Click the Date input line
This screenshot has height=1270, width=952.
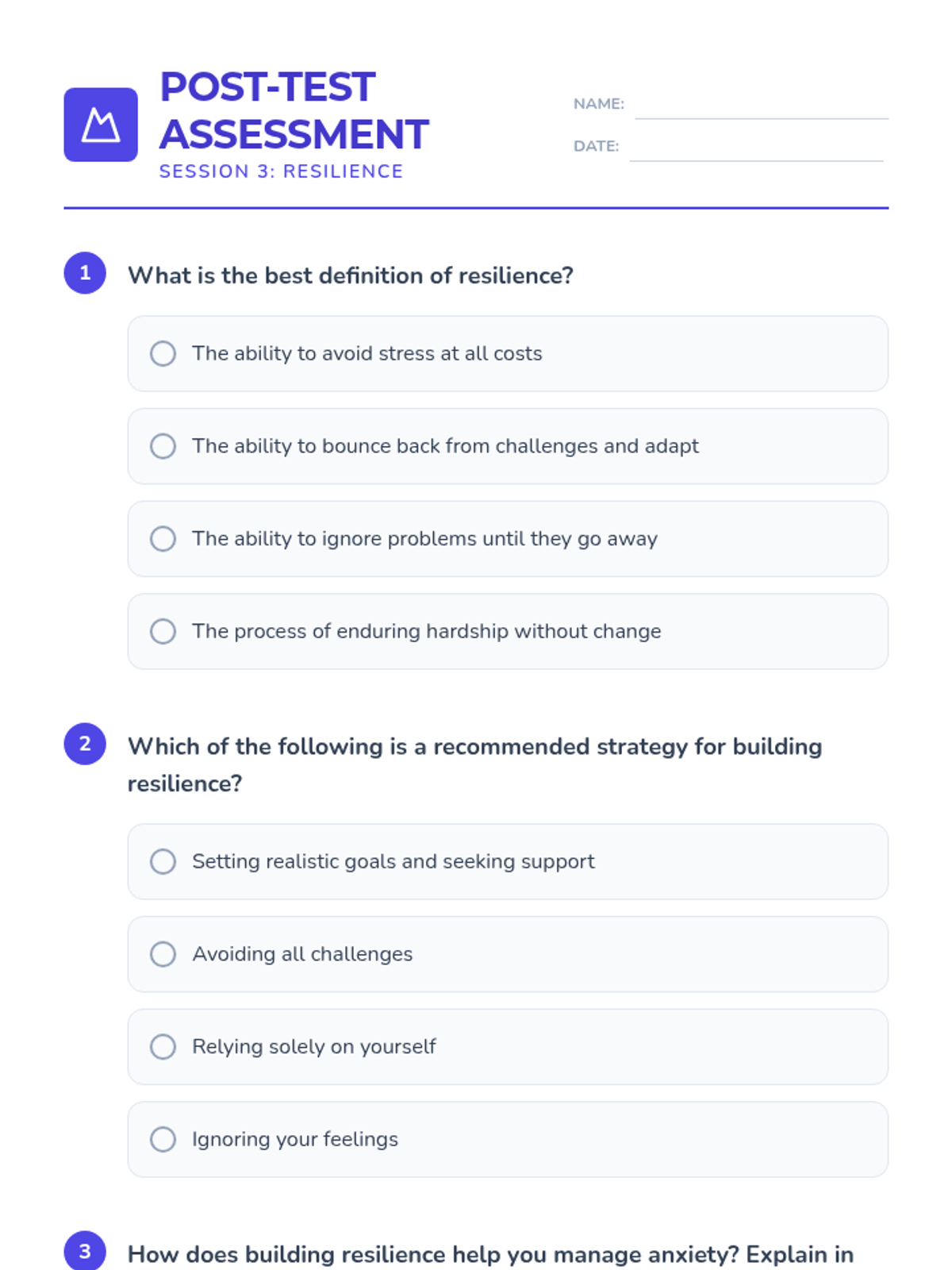[755, 149]
